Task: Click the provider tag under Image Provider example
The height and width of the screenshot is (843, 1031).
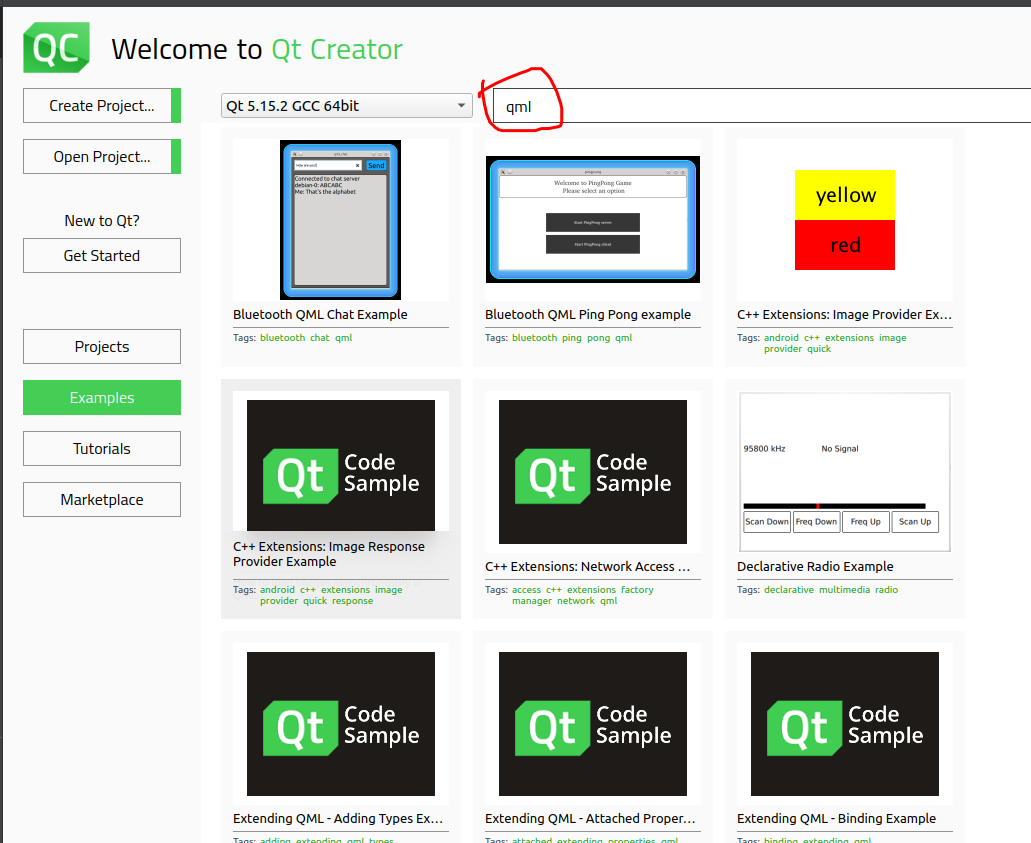Action: (x=783, y=349)
